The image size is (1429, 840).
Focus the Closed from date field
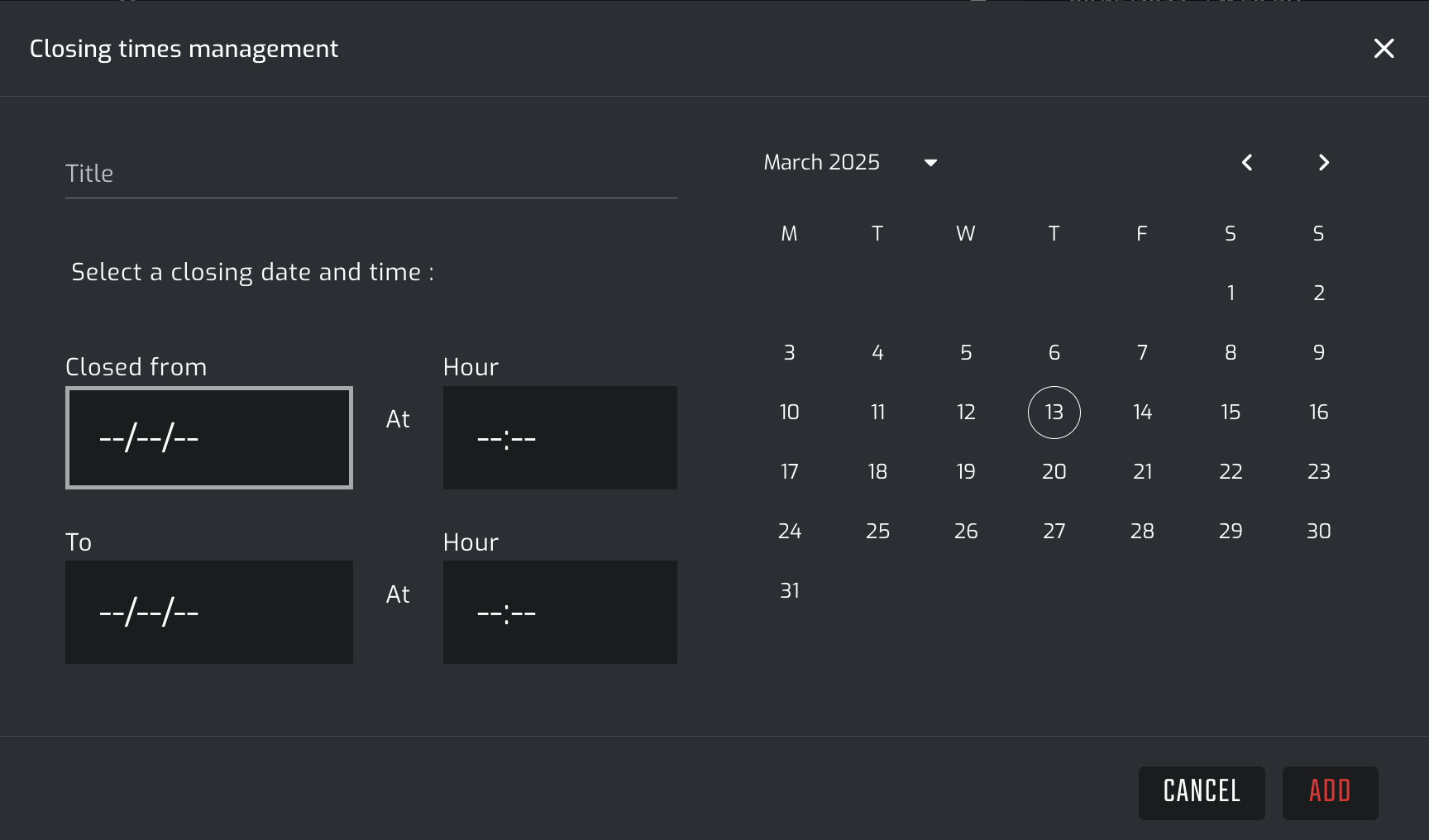tap(209, 438)
